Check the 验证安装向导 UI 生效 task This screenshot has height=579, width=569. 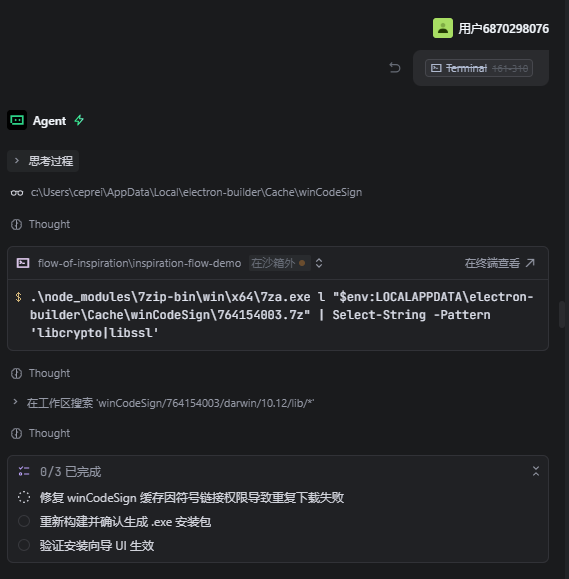coord(24,545)
